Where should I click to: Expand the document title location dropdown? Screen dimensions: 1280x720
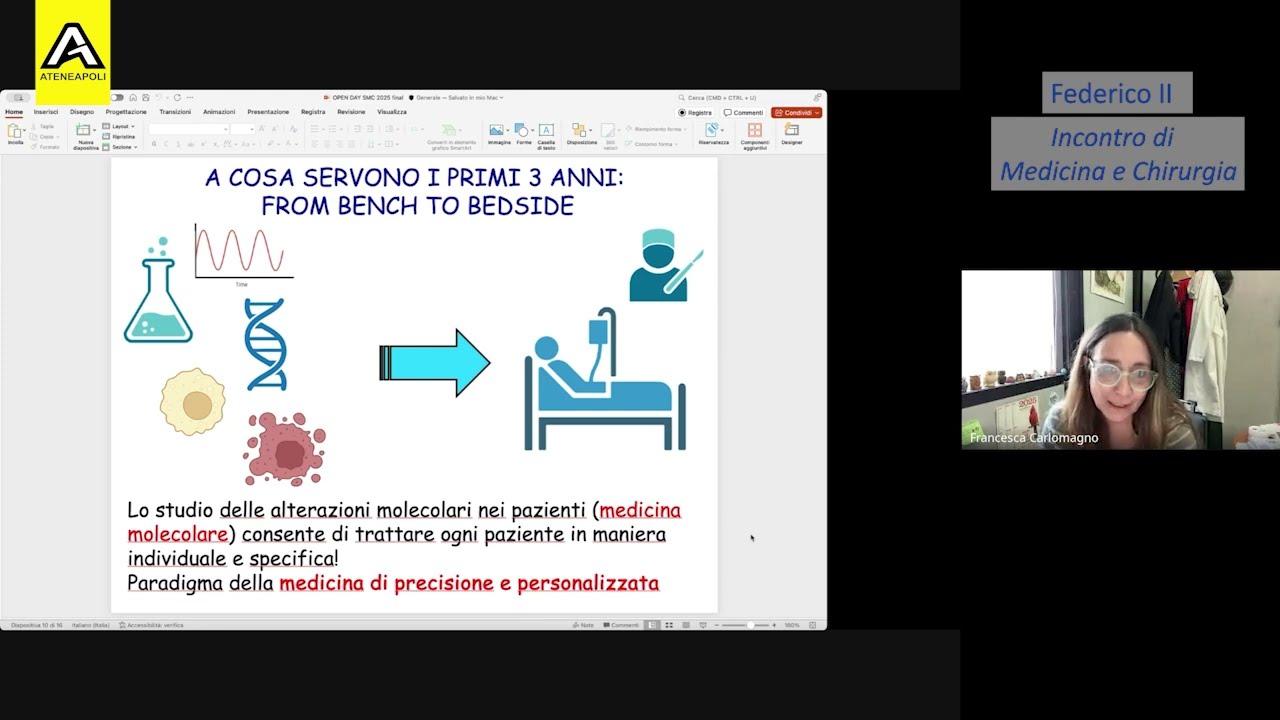click(501, 98)
